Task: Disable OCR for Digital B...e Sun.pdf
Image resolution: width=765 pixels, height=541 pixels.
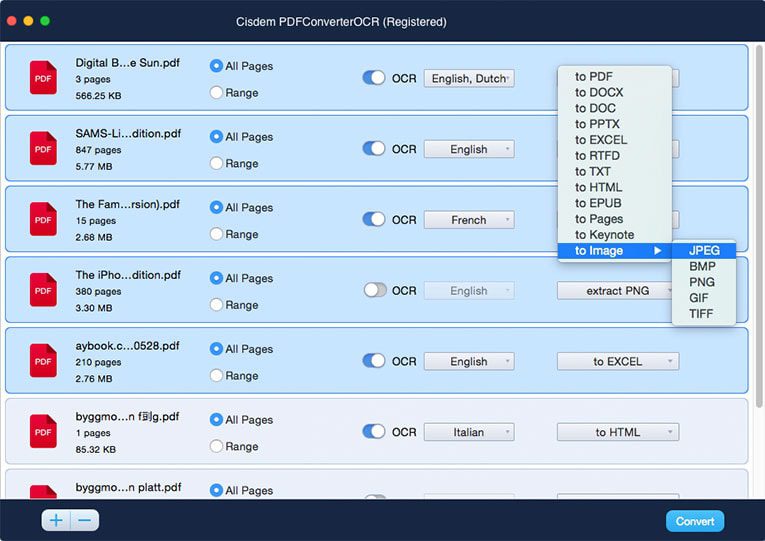Action: point(373,78)
